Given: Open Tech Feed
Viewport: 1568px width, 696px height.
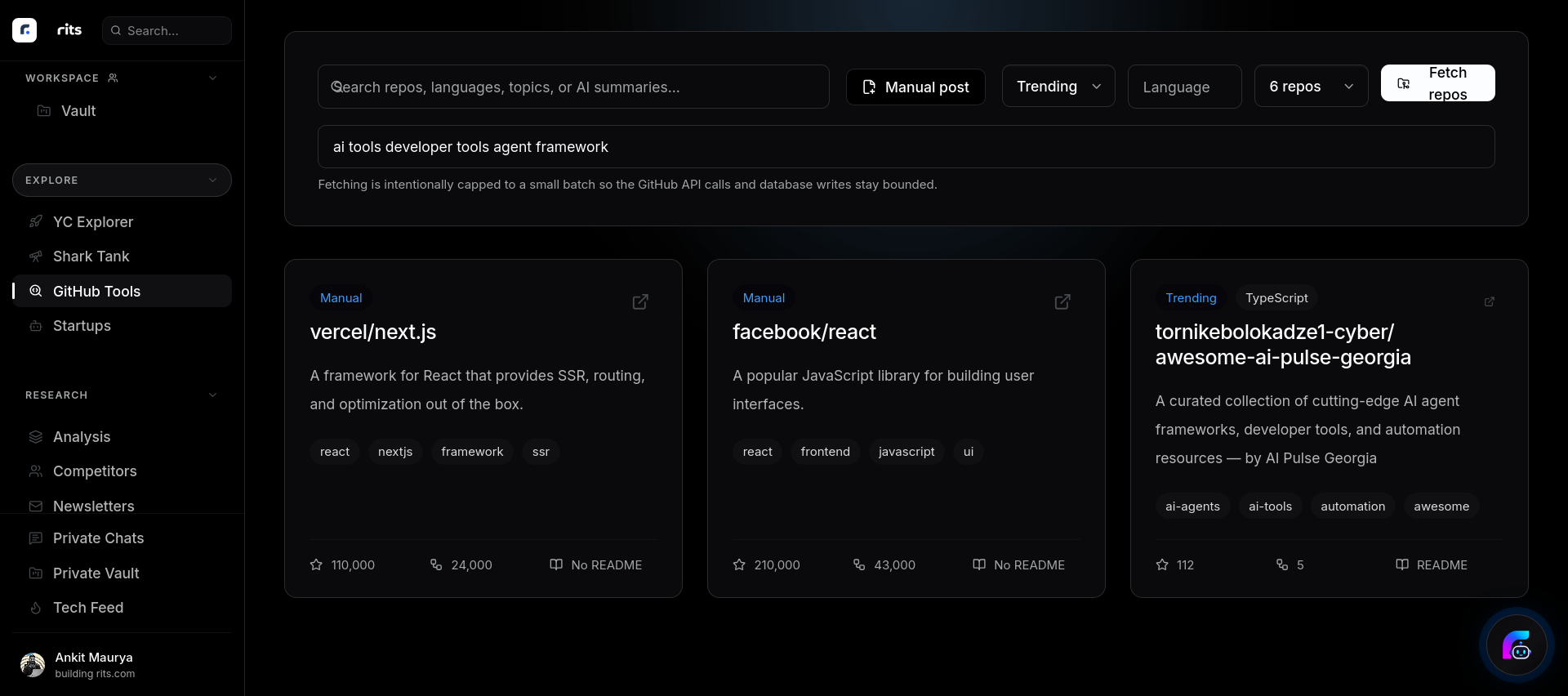Looking at the screenshot, I should click(x=122, y=608).
